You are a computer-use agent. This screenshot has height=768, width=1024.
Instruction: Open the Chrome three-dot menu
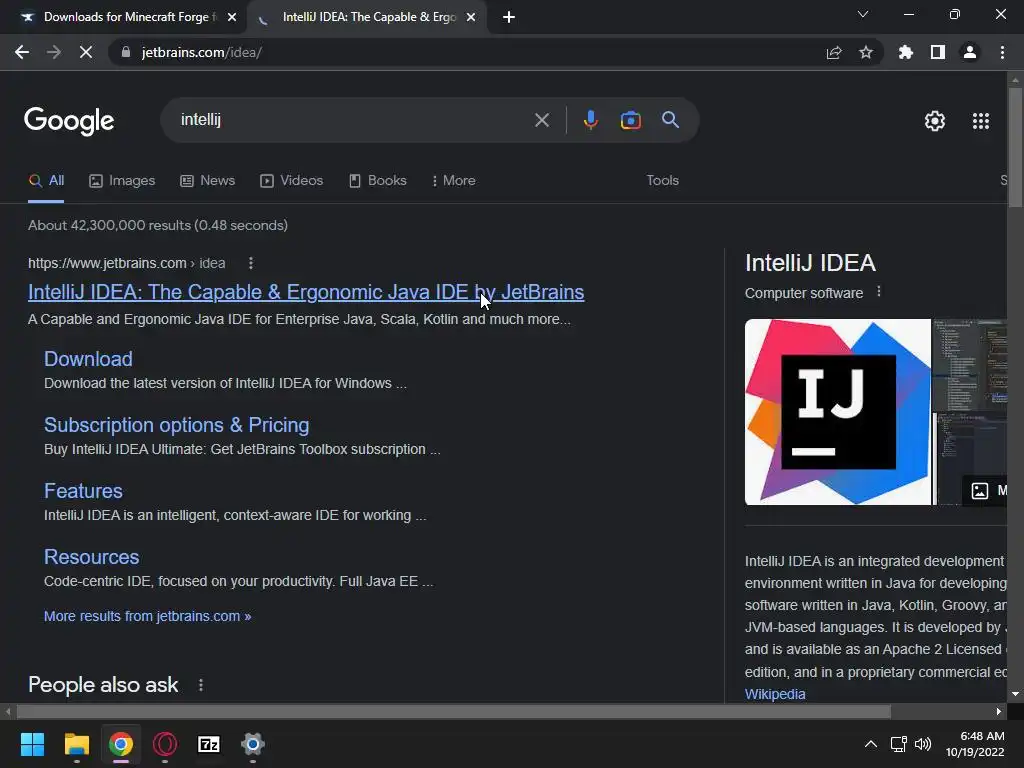(x=1002, y=52)
